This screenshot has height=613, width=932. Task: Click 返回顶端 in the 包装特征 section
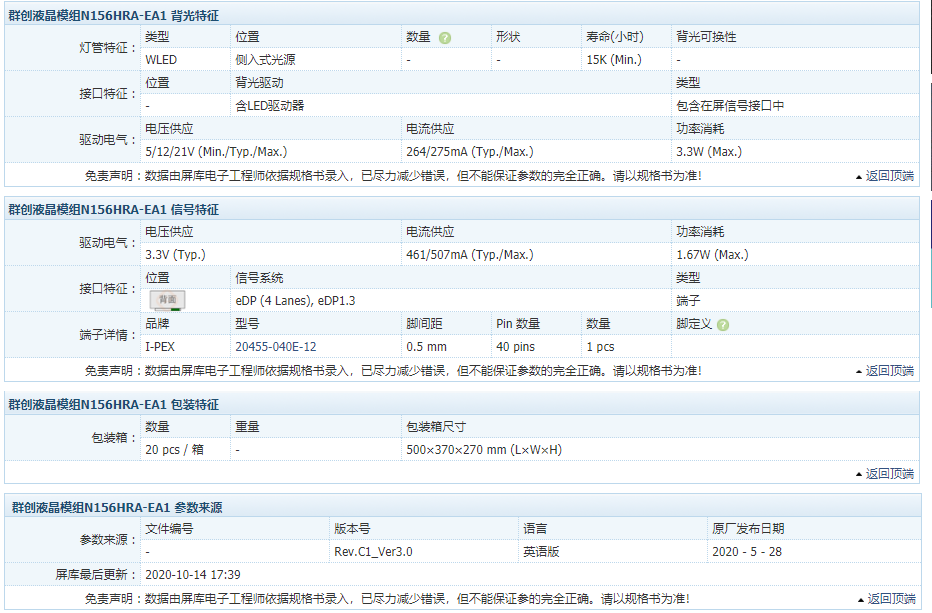(x=884, y=474)
